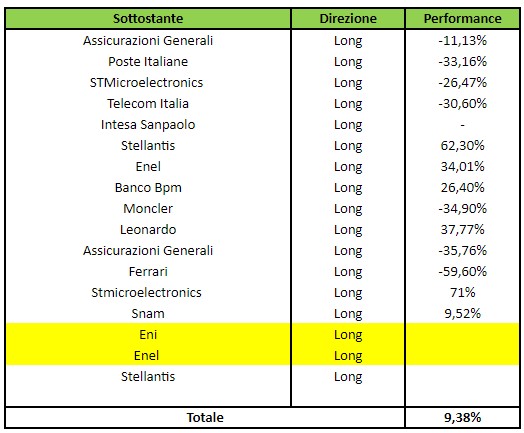
Task: Click the Totale label cell
Action: (205, 417)
